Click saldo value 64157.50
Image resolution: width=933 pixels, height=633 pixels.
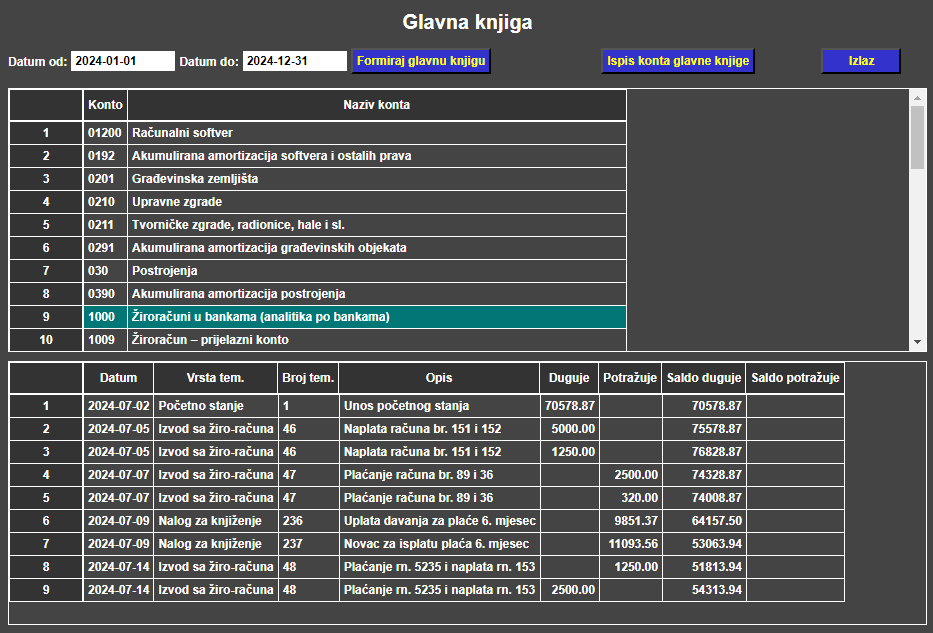(704, 521)
